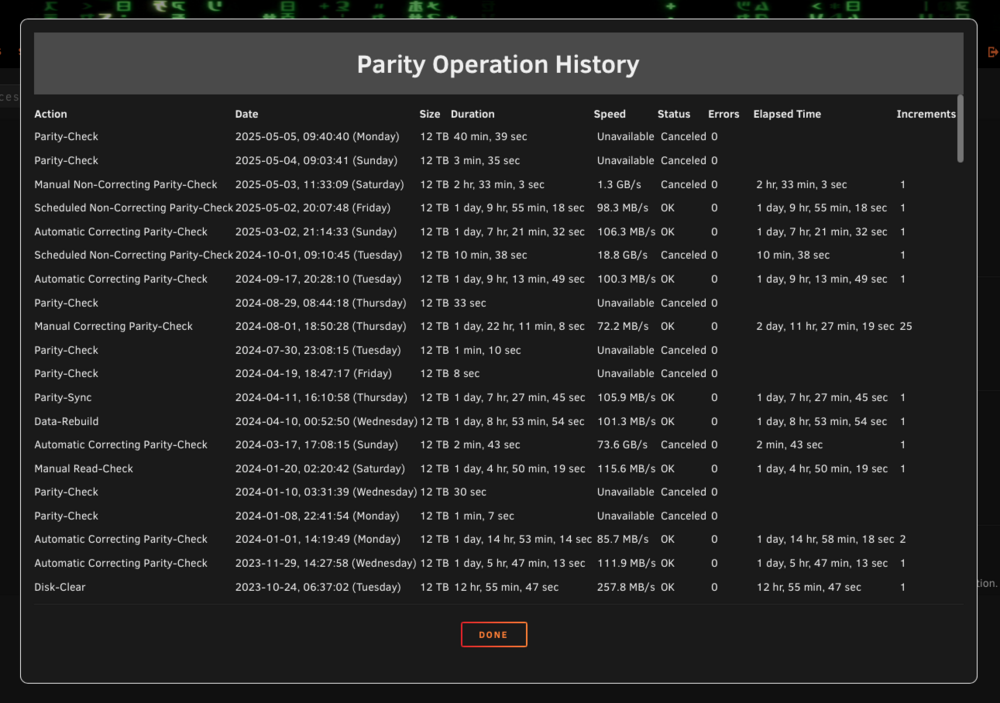Click the speed value 101.3 MB/s

pyautogui.click(x=626, y=422)
